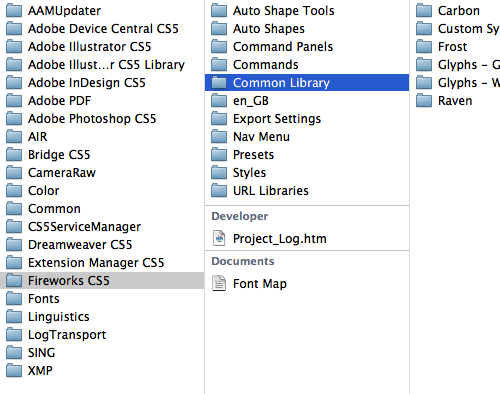Select the Command Panels folder

307,47
